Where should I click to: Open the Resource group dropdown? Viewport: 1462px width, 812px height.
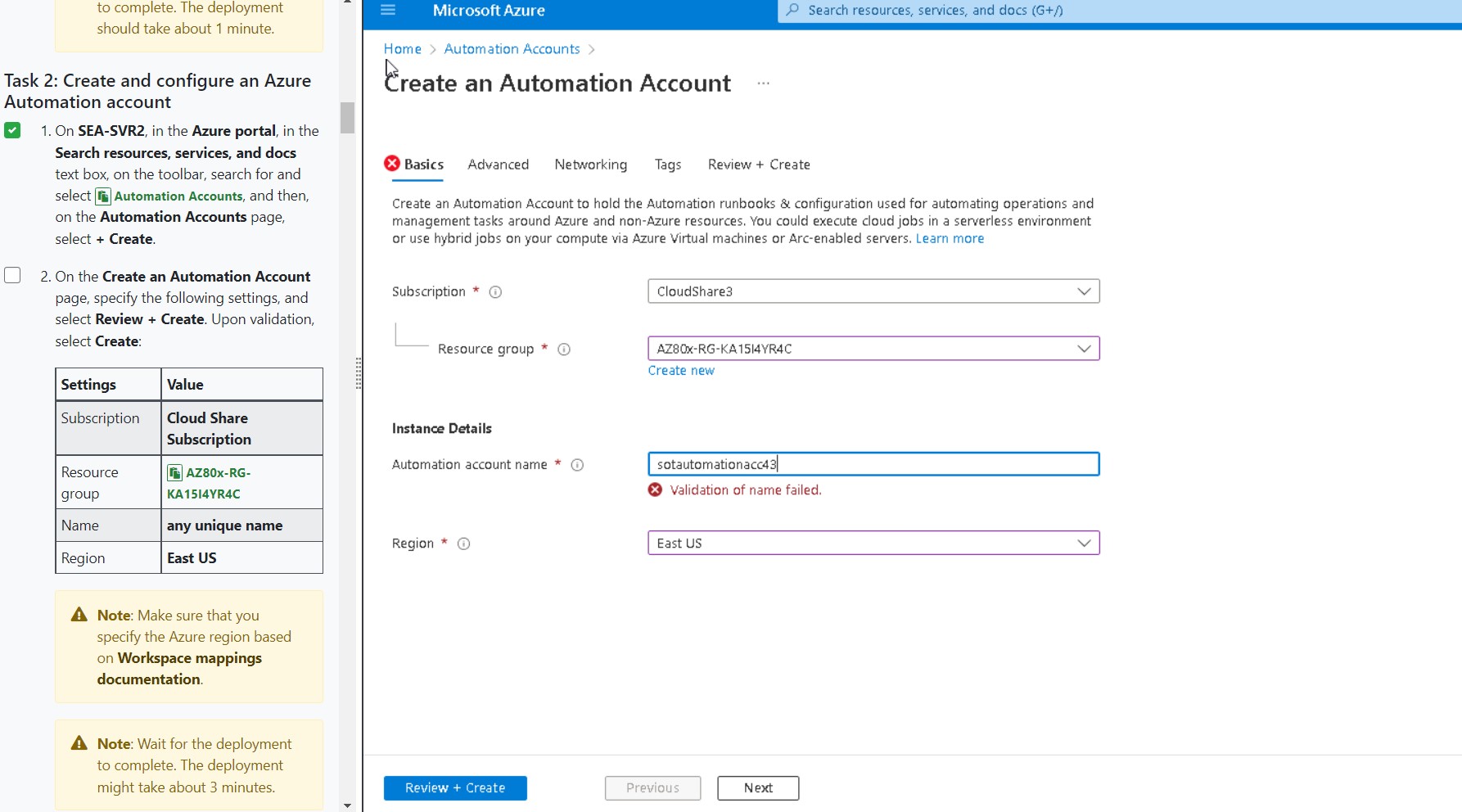(x=1085, y=348)
